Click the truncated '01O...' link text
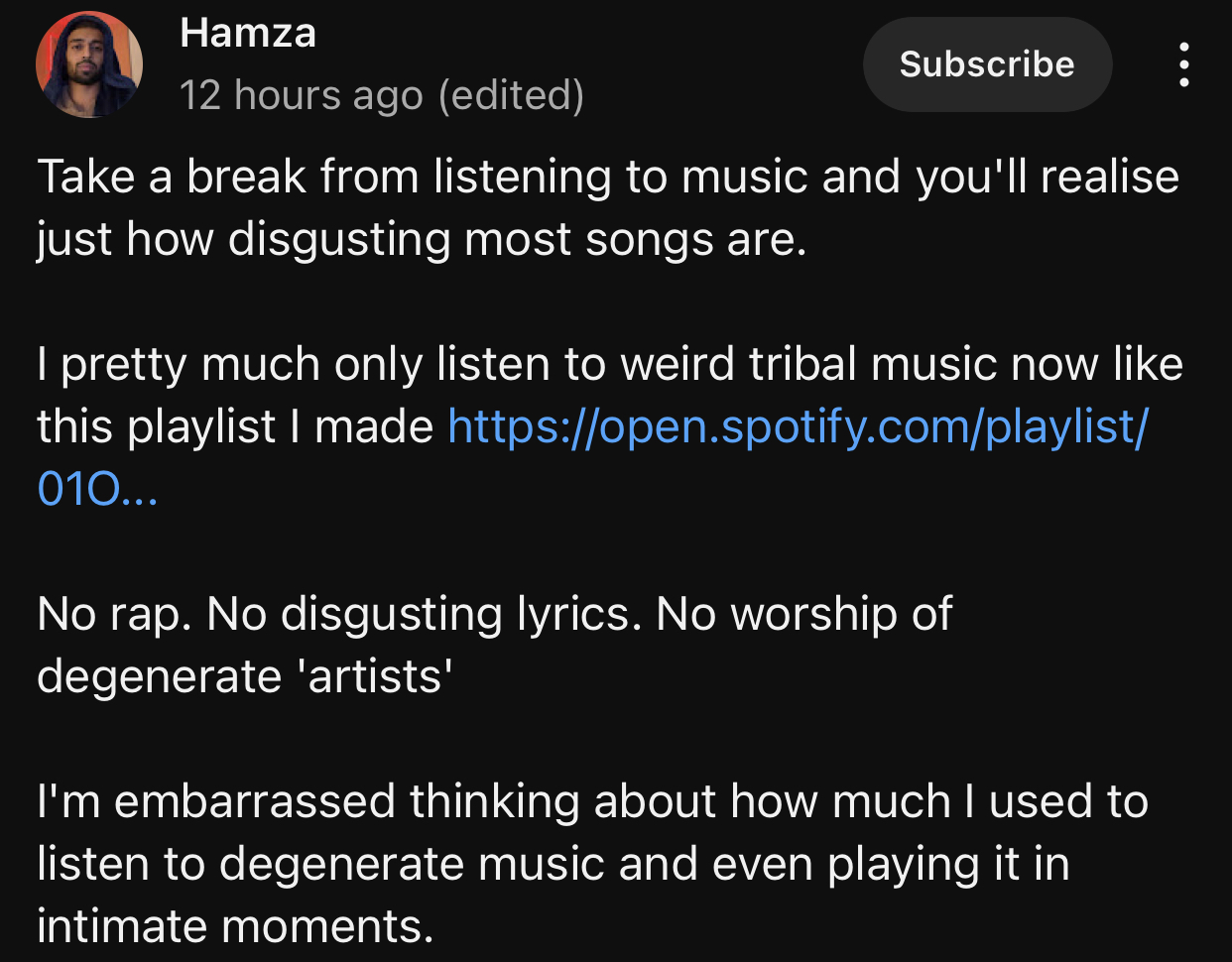1232x962 pixels. (x=96, y=489)
